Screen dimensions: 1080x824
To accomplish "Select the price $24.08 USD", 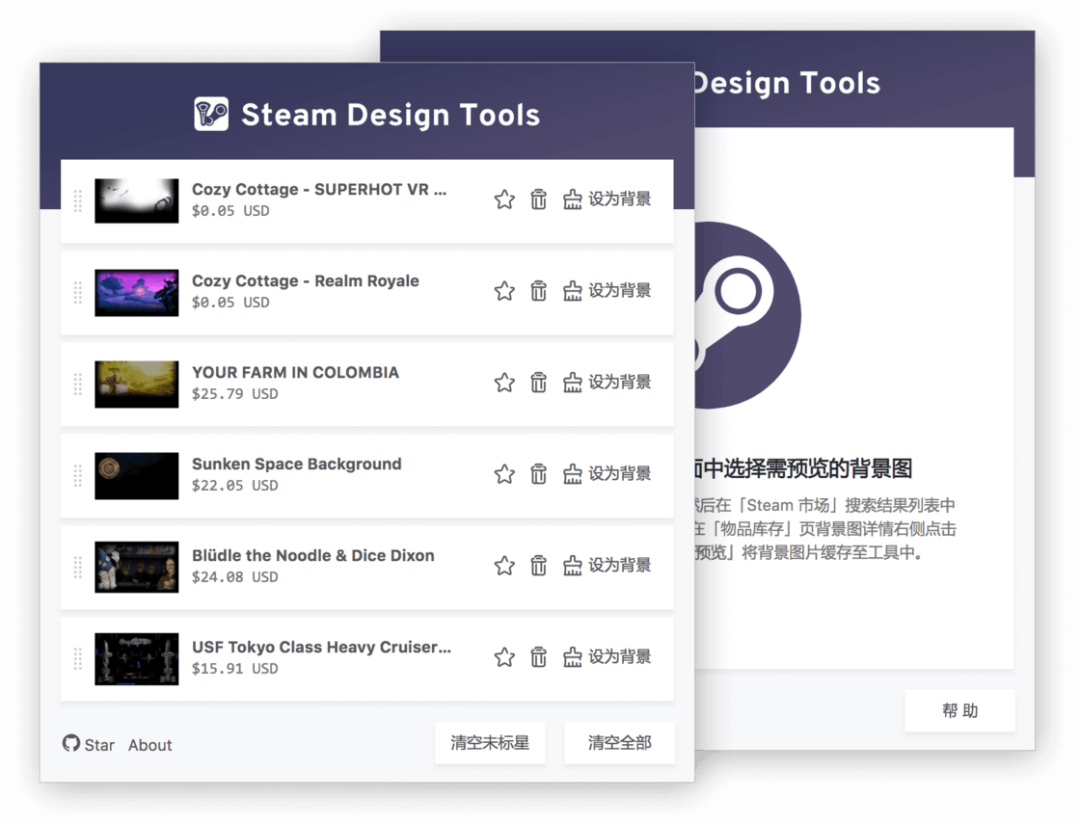I will click(x=235, y=577).
